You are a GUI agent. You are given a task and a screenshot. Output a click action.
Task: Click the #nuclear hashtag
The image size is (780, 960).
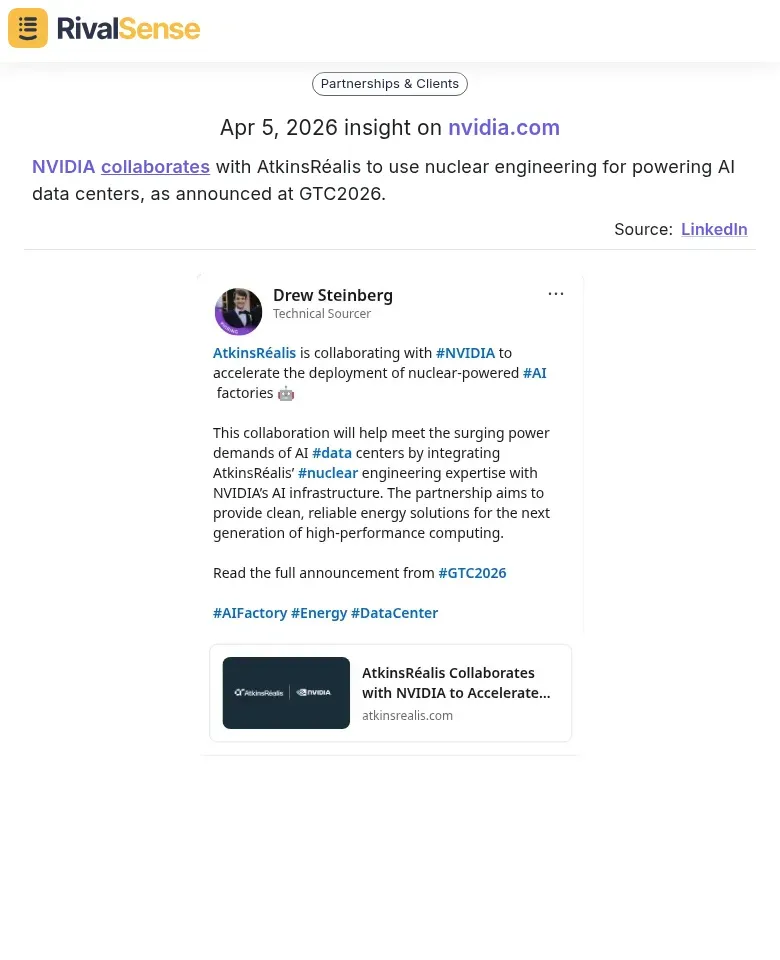click(x=328, y=473)
